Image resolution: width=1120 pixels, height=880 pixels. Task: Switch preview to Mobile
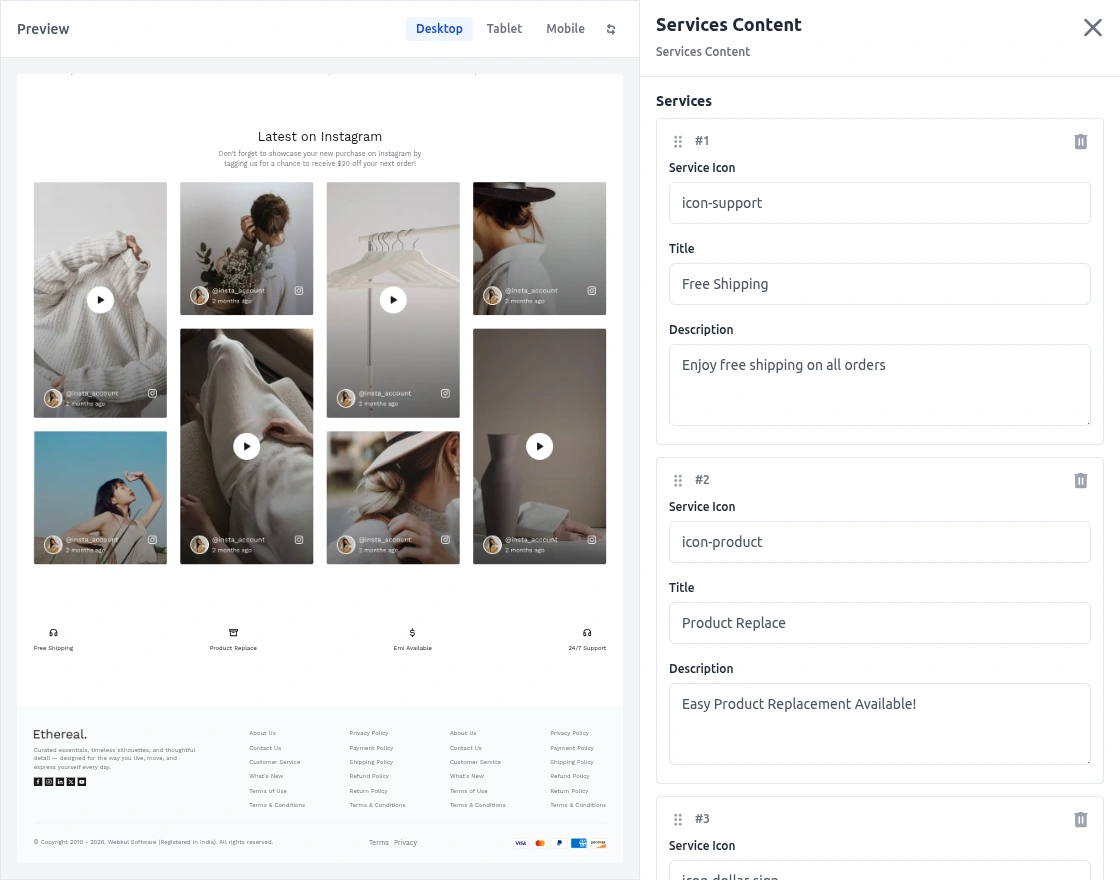pyautogui.click(x=565, y=29)
